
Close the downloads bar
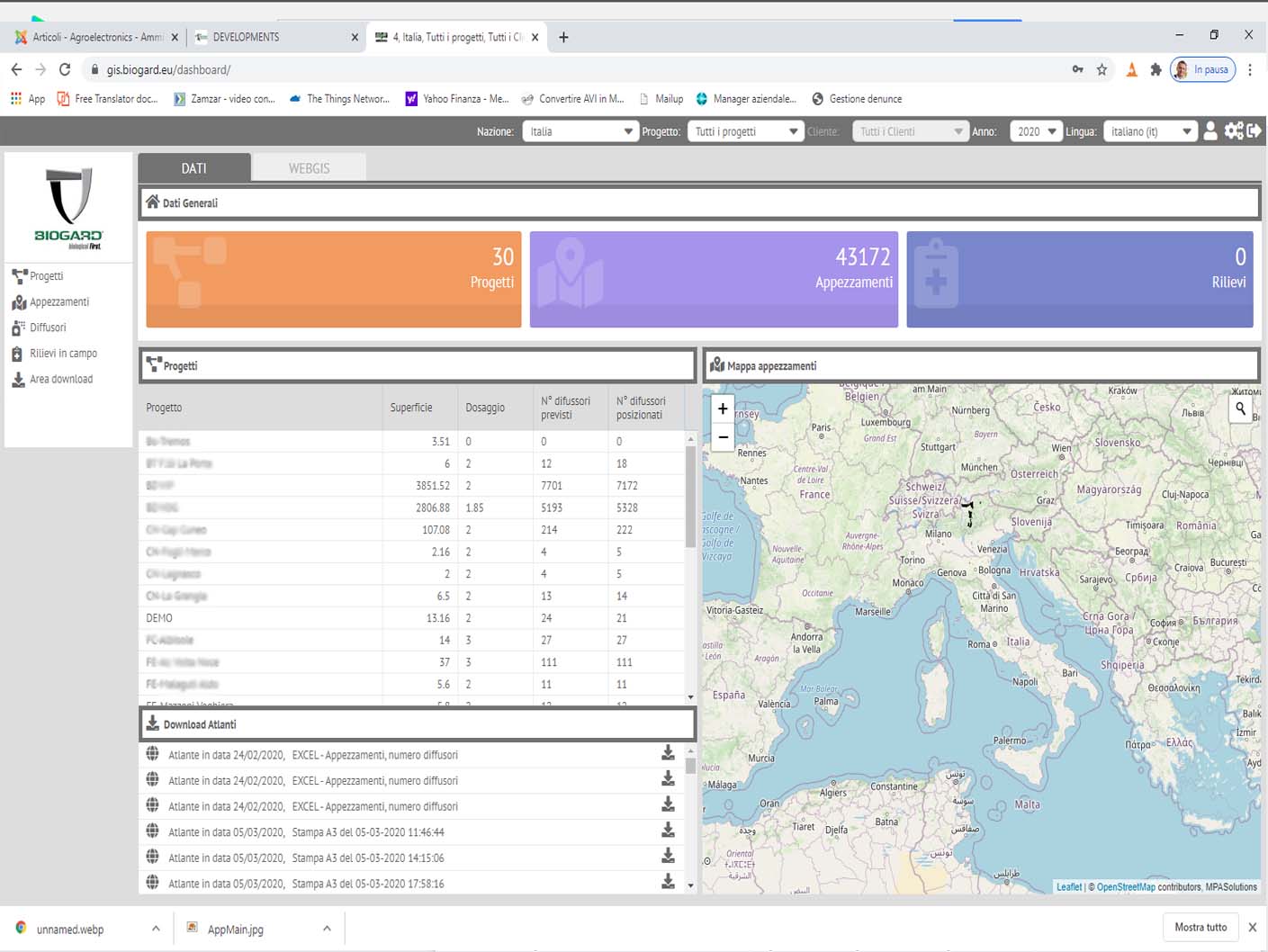click(1252, 928)
